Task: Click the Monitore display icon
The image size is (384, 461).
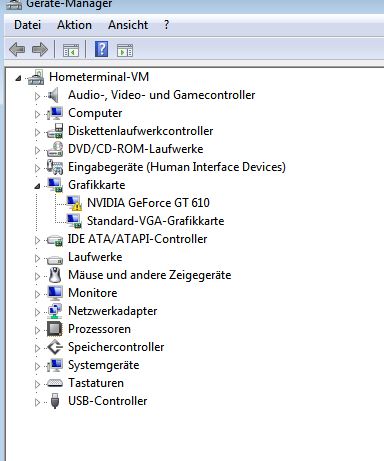Action: 55,293
